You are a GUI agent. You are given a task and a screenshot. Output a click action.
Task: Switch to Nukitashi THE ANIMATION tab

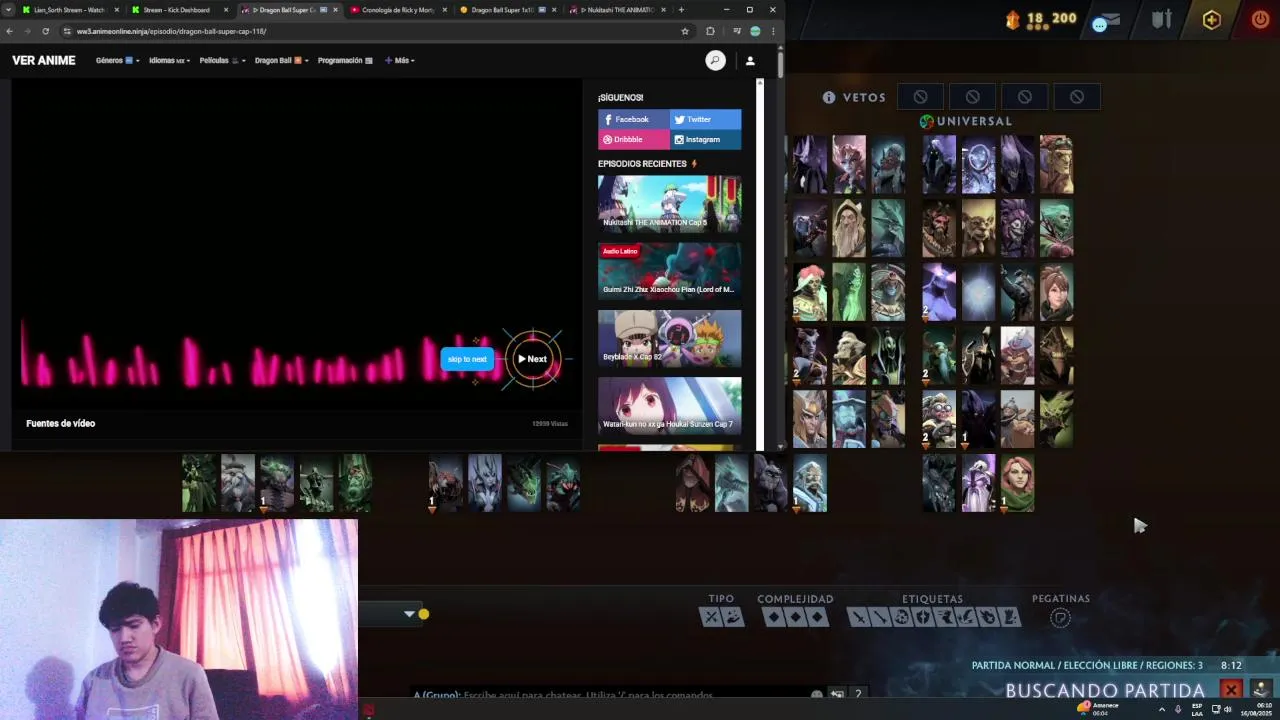tap(615, 10)
